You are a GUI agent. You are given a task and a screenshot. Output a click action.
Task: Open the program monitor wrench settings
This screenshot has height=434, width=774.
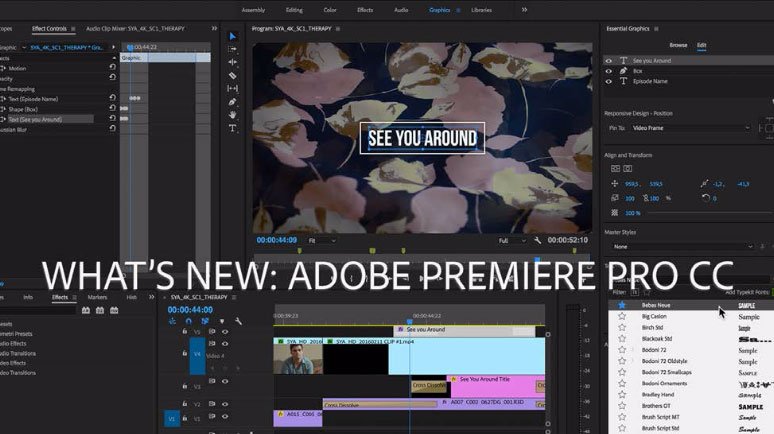click(538, 240)
